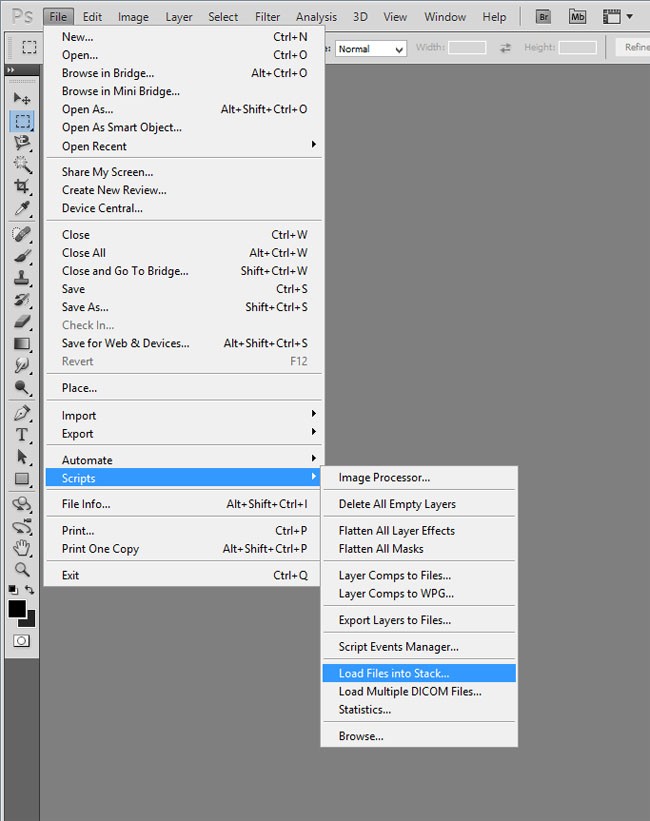Expand the Scripts submenu
This screenshot has height=821, width=650.
(x=183, y=478)
